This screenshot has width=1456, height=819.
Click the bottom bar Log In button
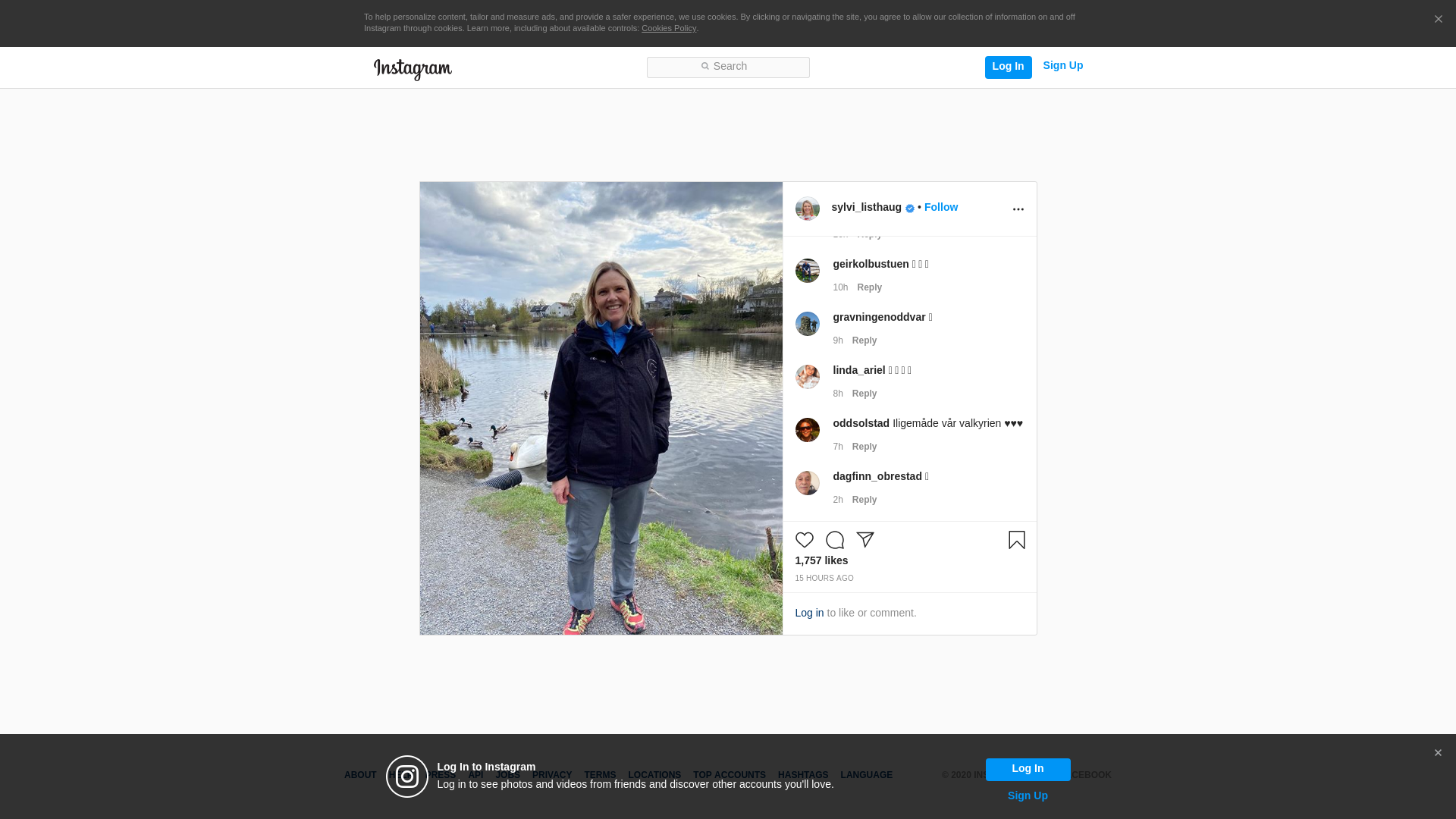[1028, 770]
